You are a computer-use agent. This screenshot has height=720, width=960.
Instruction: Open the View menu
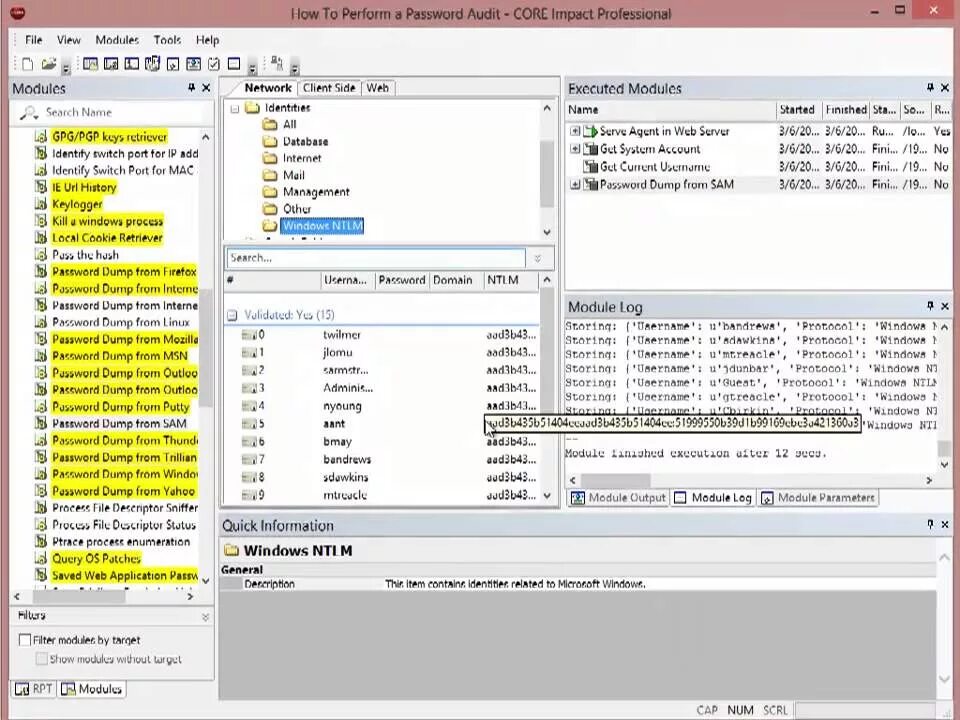[x=69, y=40]
